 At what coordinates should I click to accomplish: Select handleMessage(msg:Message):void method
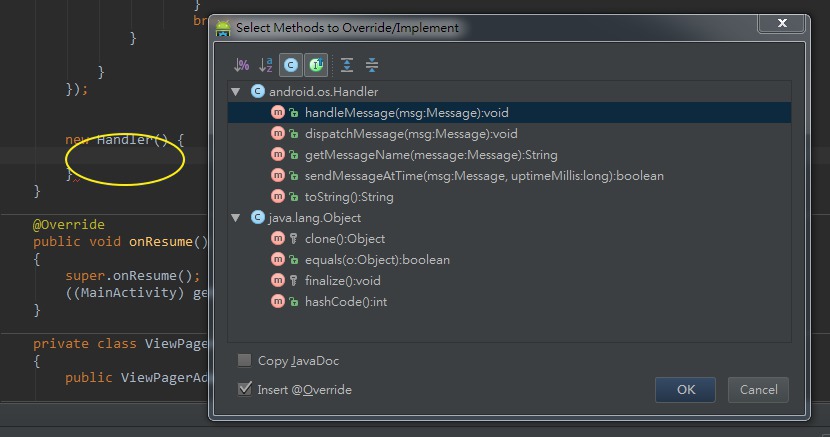(407, 113)
